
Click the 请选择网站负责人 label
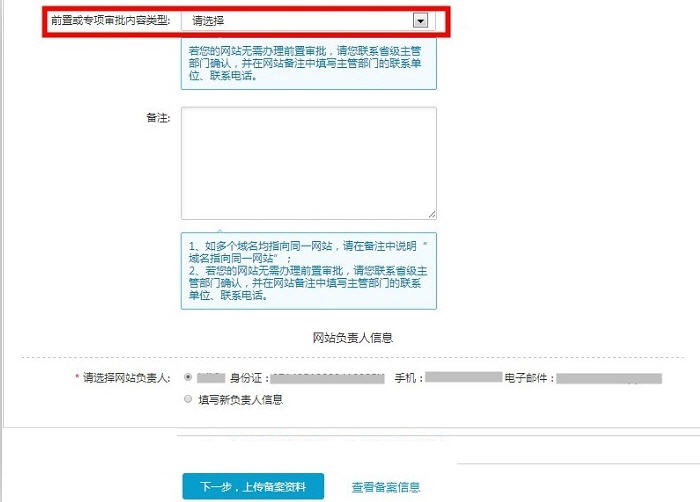[126, 378]
